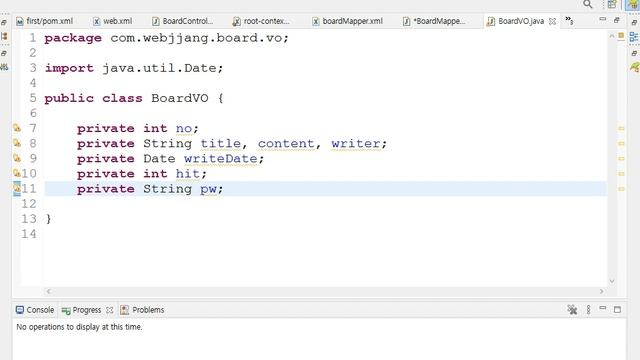This screenshot has width=640, height=360.
Task: Open the Problems view tab
Action: [x=142, y=310]
